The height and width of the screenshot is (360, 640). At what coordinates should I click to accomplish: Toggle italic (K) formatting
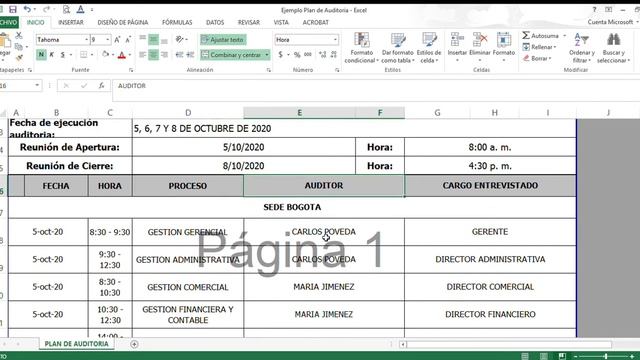tap(52, 54)
